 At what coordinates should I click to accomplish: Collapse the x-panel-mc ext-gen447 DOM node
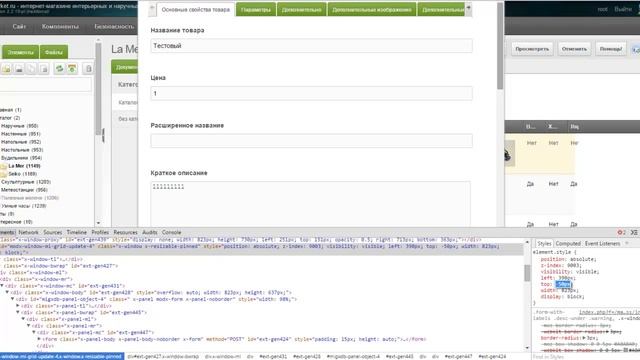pos(34,332)
